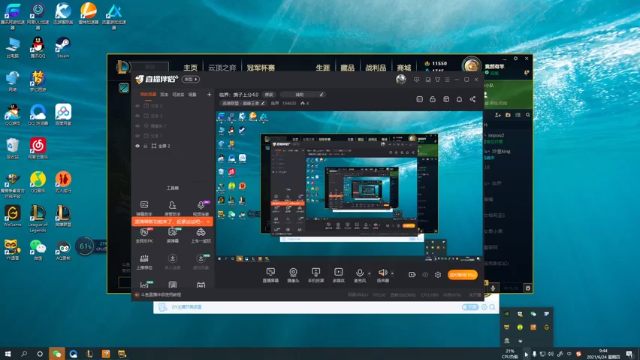This screenshot has width=640, height=360.
Task: Open 商城 tab in League client
Action: (x=404, y=68)
